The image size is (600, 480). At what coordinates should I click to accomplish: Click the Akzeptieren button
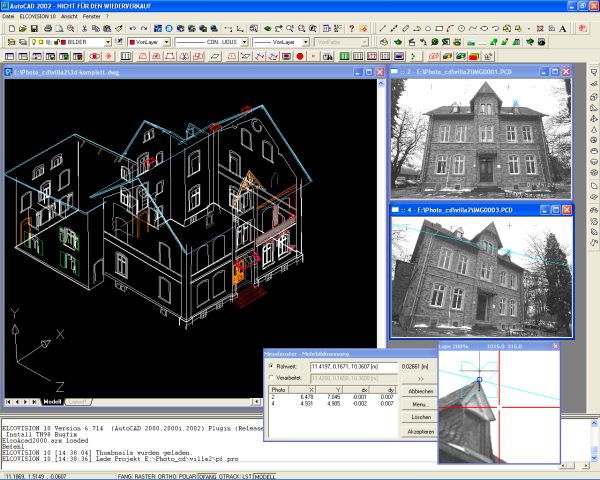tap(420, 431)
